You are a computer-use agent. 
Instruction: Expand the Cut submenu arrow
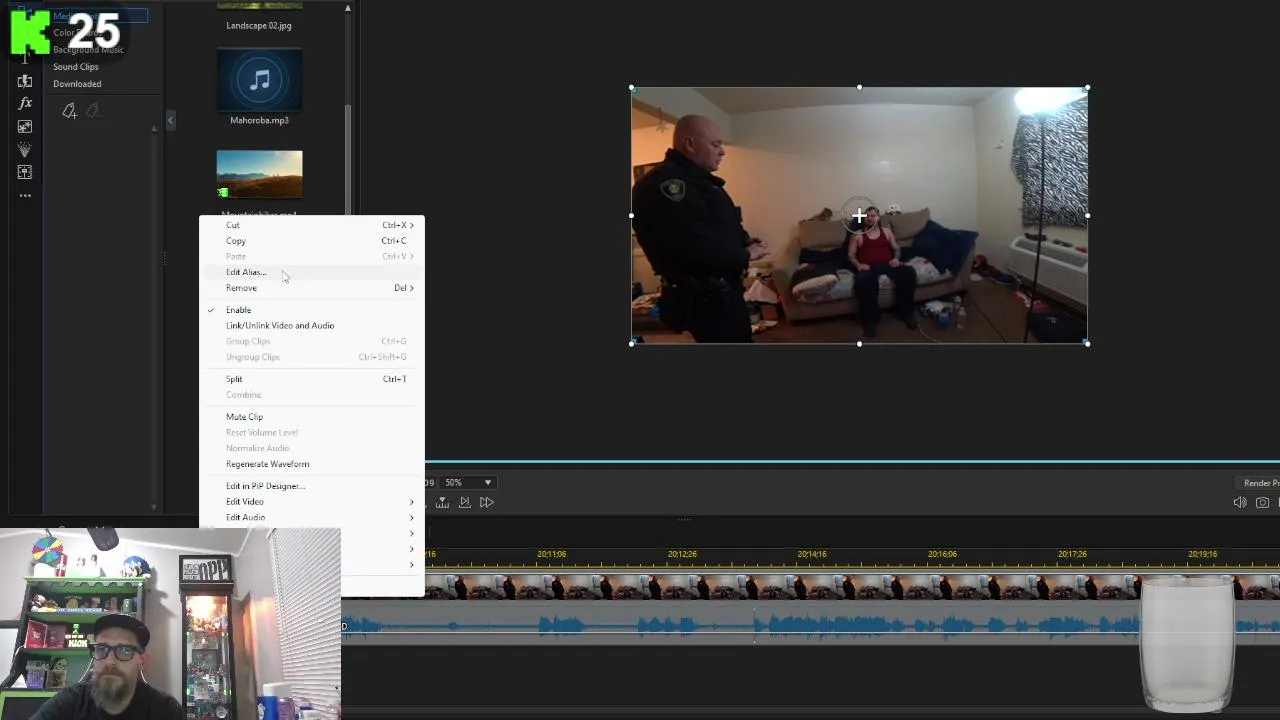411,225
